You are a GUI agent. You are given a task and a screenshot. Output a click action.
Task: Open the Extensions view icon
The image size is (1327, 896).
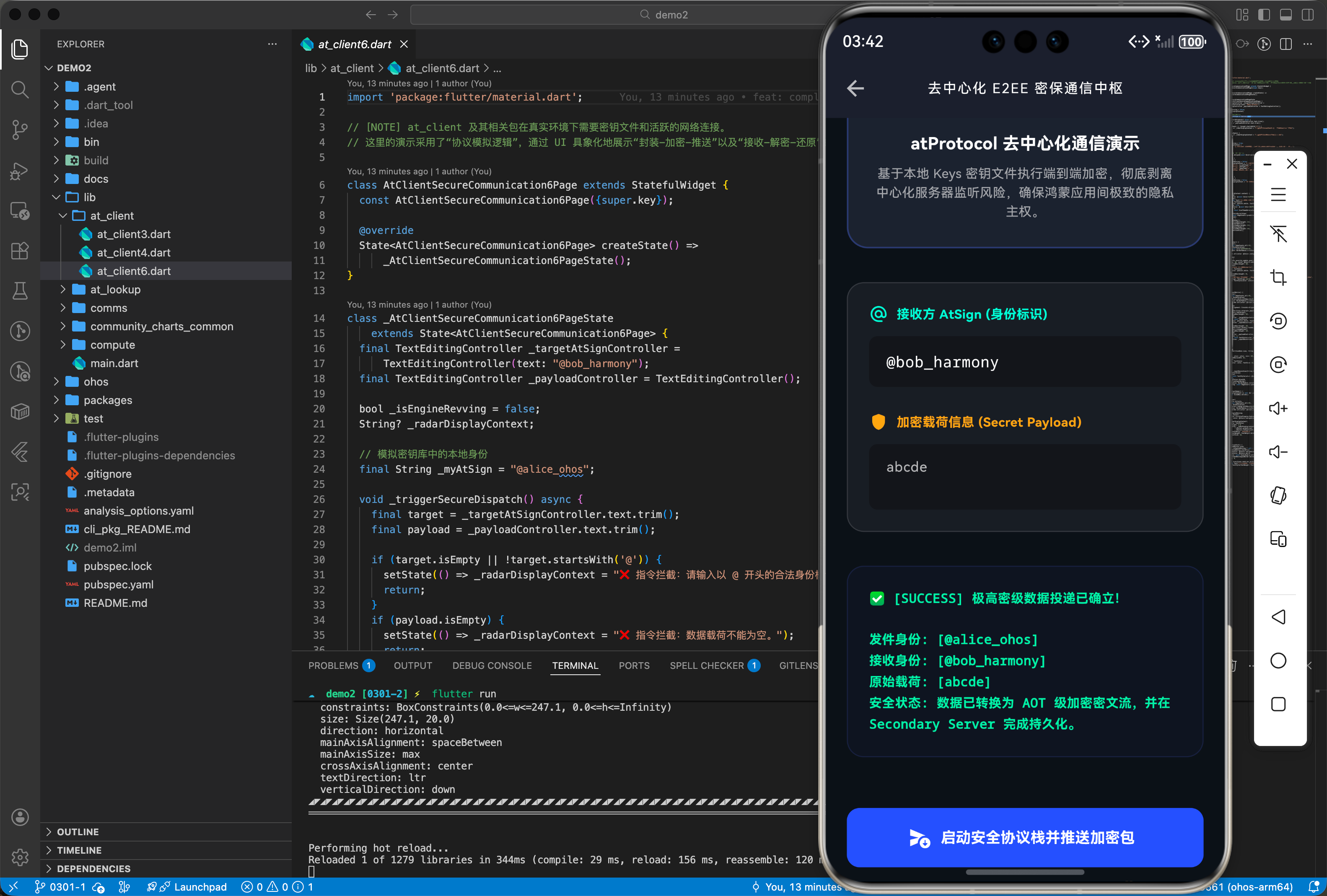[x=20, y=251]
